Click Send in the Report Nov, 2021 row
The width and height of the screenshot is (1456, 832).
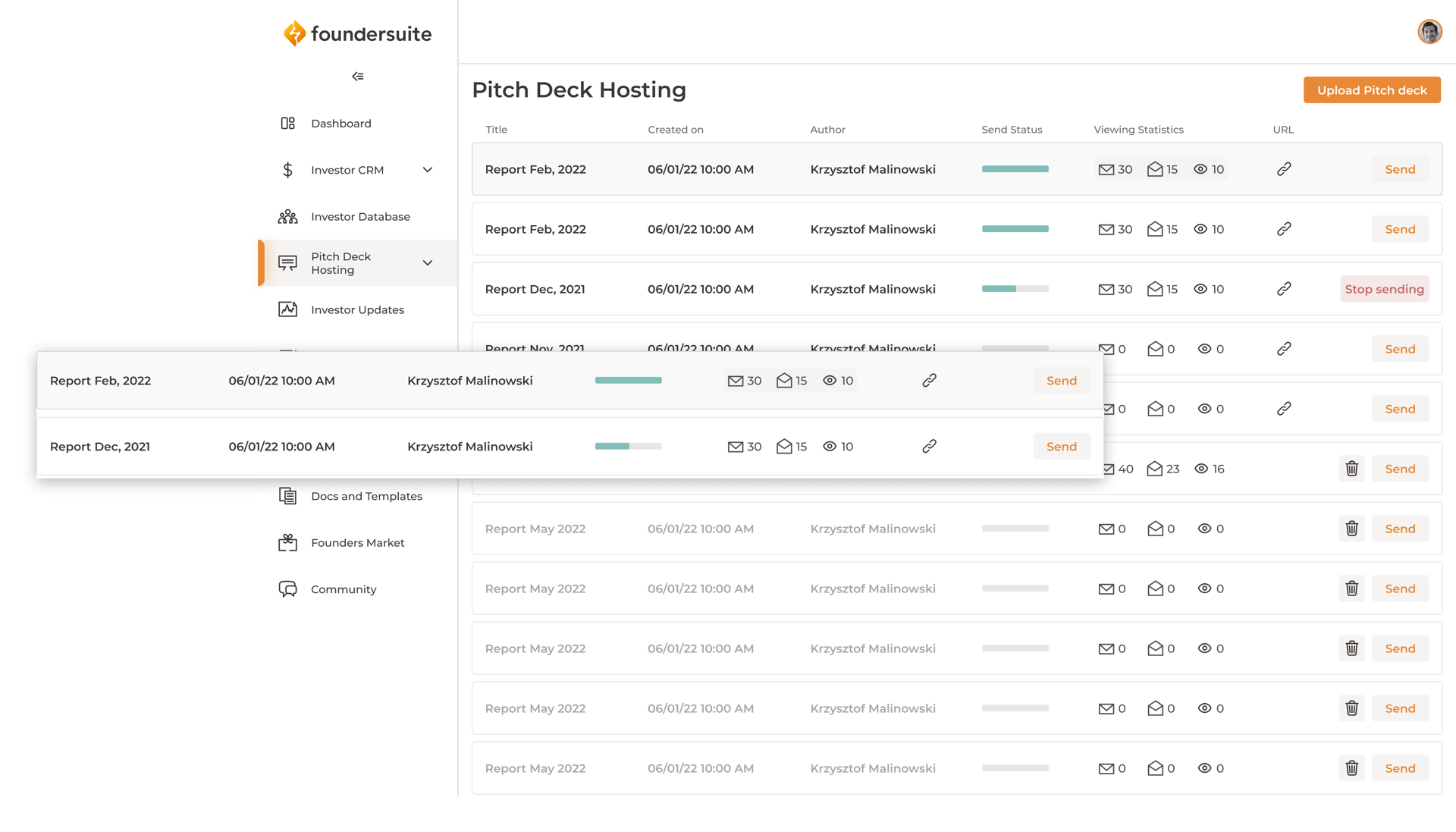click(x=1400, y=349)
